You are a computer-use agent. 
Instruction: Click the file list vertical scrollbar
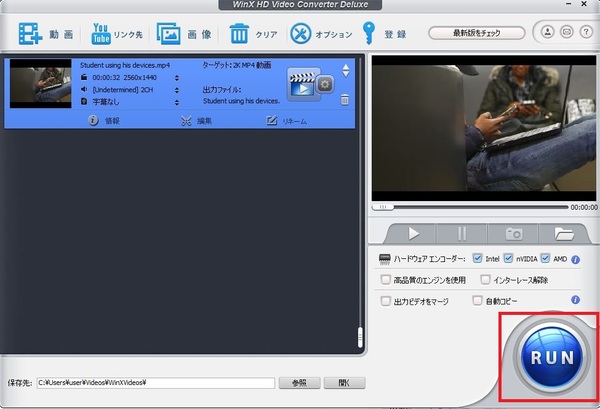point(360,337)
